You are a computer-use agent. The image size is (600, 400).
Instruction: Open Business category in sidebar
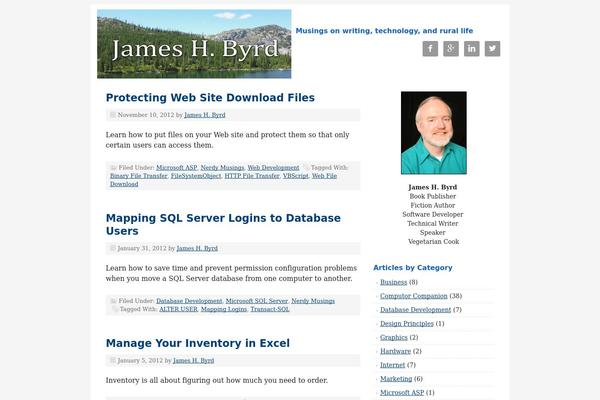[x=393, y=282]
